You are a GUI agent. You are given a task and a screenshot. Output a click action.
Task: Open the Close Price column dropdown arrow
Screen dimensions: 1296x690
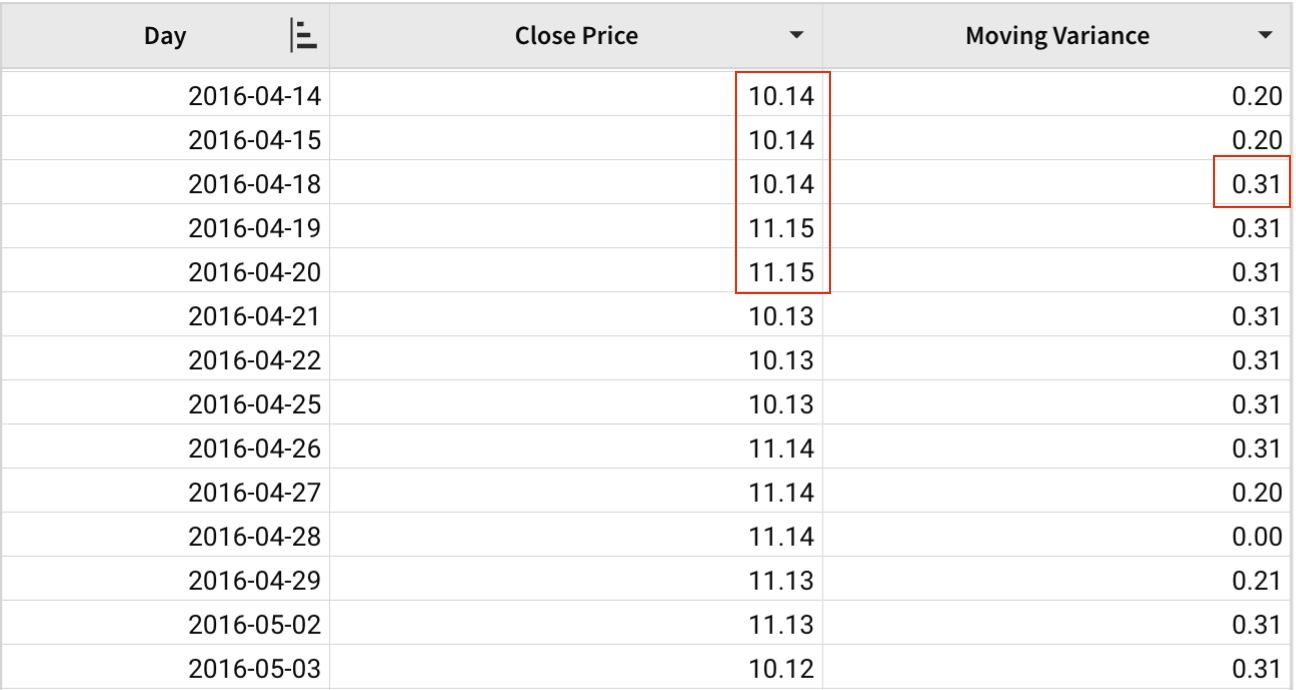796,37
